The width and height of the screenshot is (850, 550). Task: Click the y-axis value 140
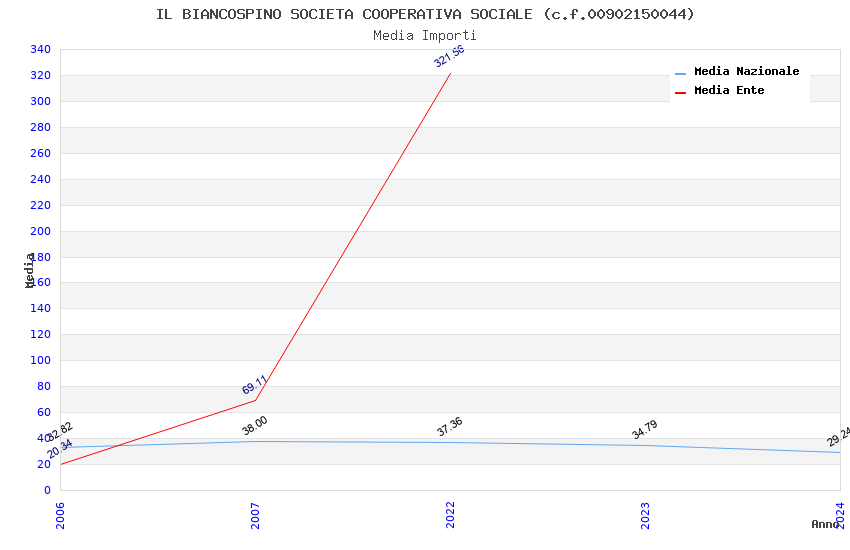click(x=40, y=308)
